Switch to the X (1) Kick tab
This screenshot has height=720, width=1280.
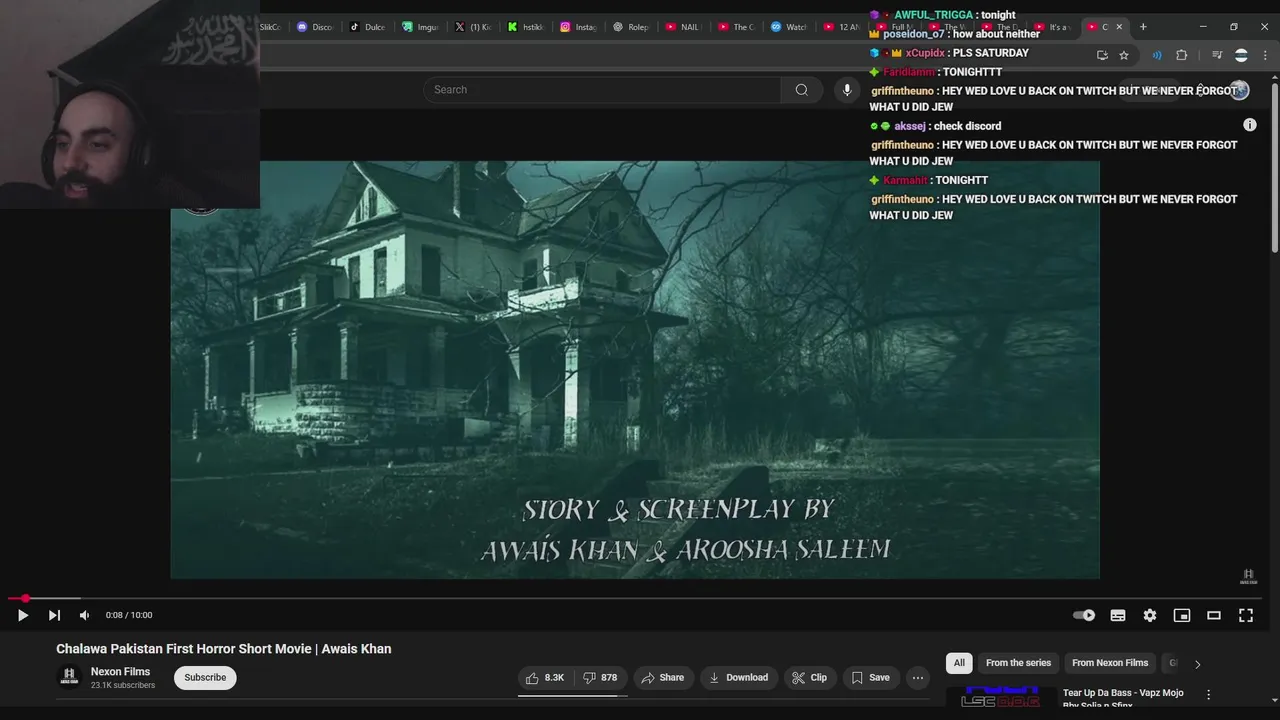[x=474, y=27]
